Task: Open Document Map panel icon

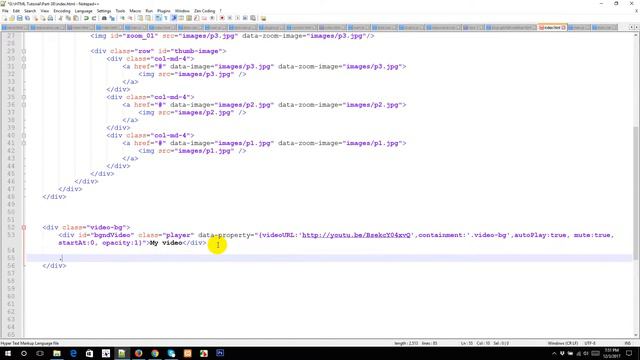Action: click(189, 18)
